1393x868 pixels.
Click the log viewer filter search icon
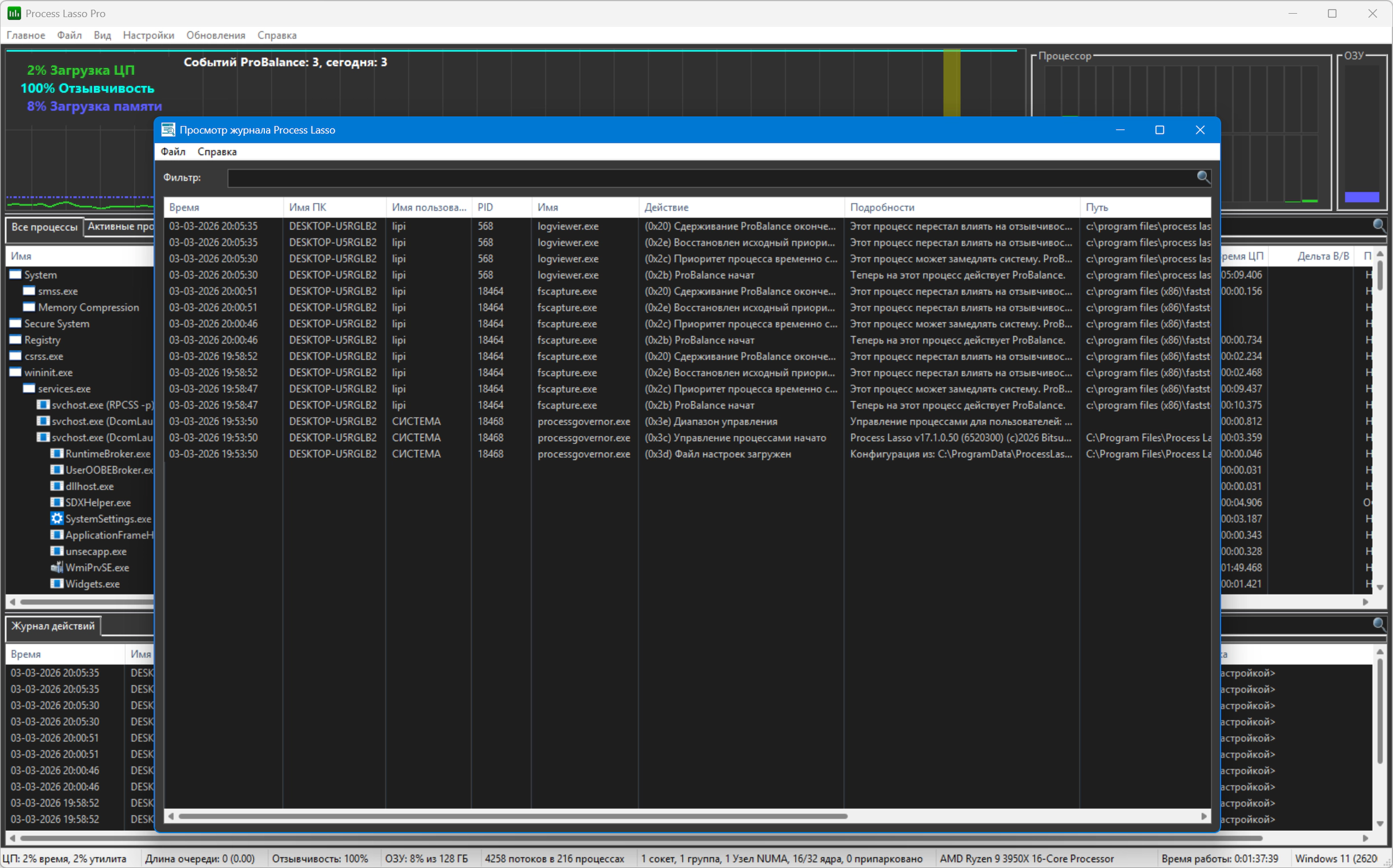click(x=1203, y=177)
